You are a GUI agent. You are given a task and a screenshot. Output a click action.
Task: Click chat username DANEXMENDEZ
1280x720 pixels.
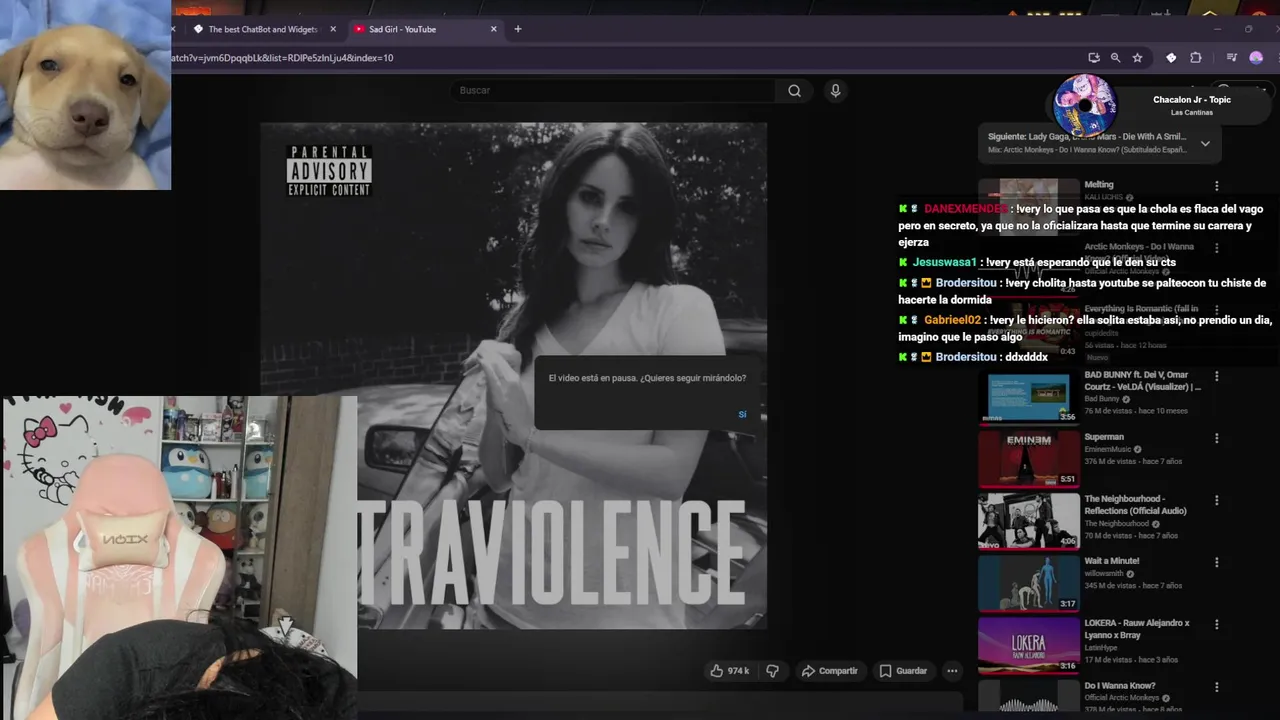coord(966,209)
